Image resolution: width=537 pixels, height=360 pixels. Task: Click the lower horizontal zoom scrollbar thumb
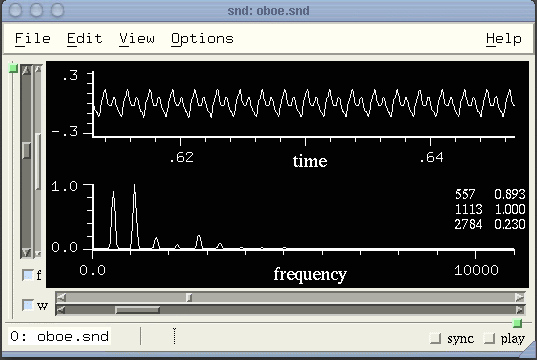pyautogui.click(x=137, y=310)
